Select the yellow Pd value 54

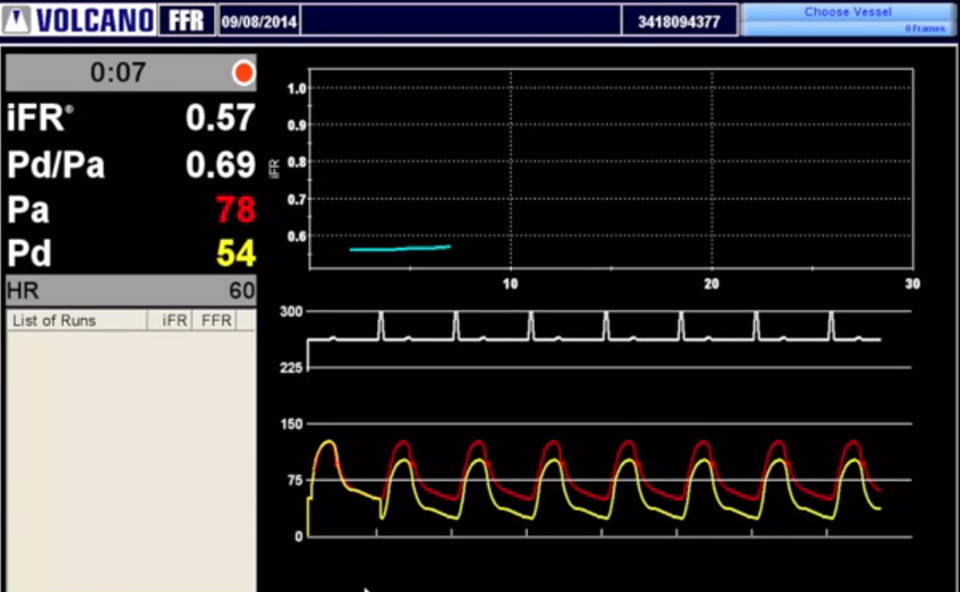(236, 254)
